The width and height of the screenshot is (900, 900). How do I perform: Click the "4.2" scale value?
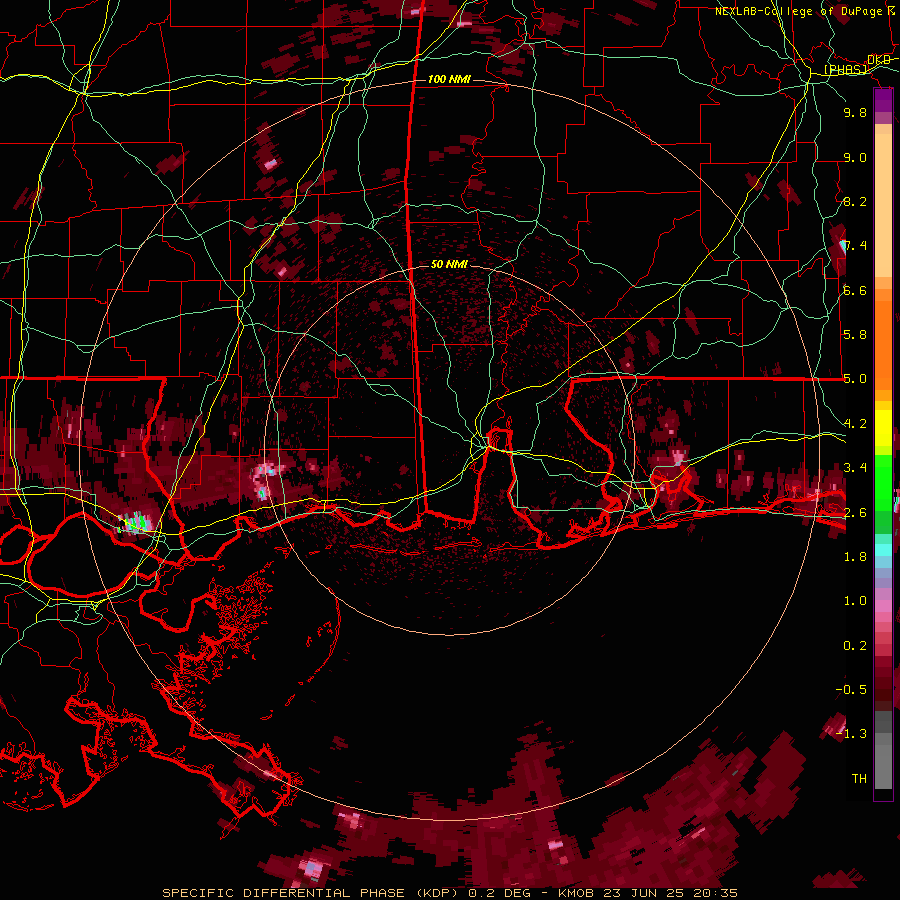coord(855,424)
